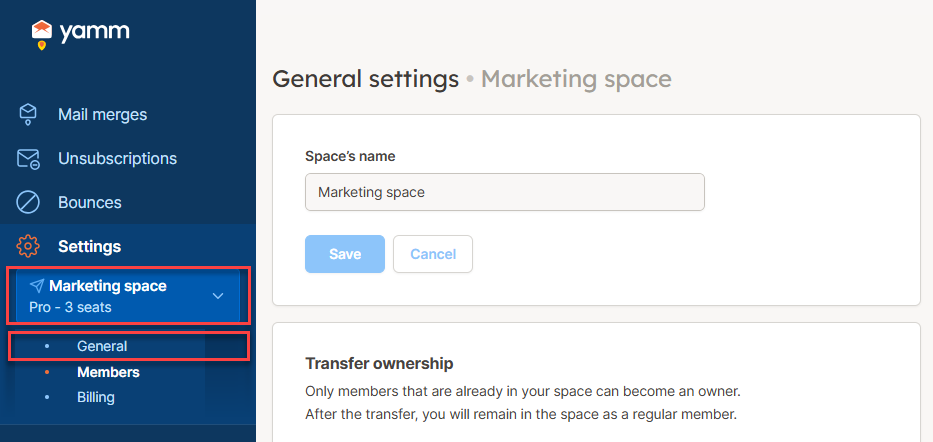The width and height of the screenshot is (933, 442).
Task: Click the orange bullet beside Members
Action: tap(47, 372)
